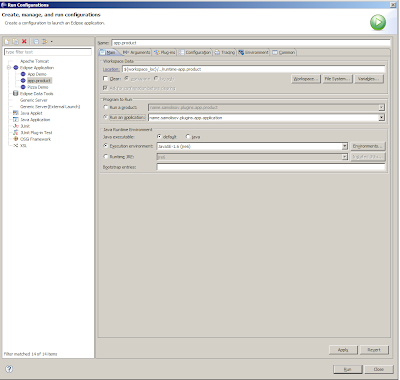Click the New launch configuration icon
Viewport: 400px width, 380px height.
pyautogui.click(x=6, y=42)
